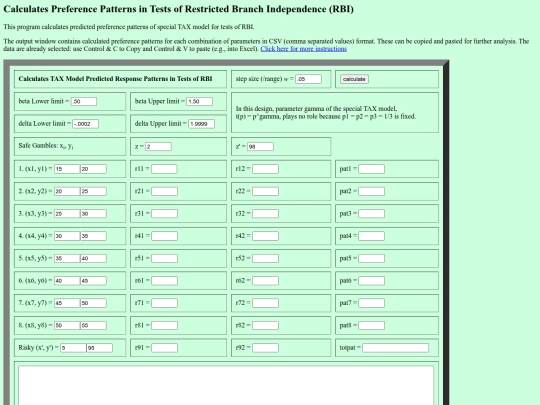Click the delta Upper limit field
Image resolution: width=540 pixels, height=405 pixels.
[x=201, y=124]
